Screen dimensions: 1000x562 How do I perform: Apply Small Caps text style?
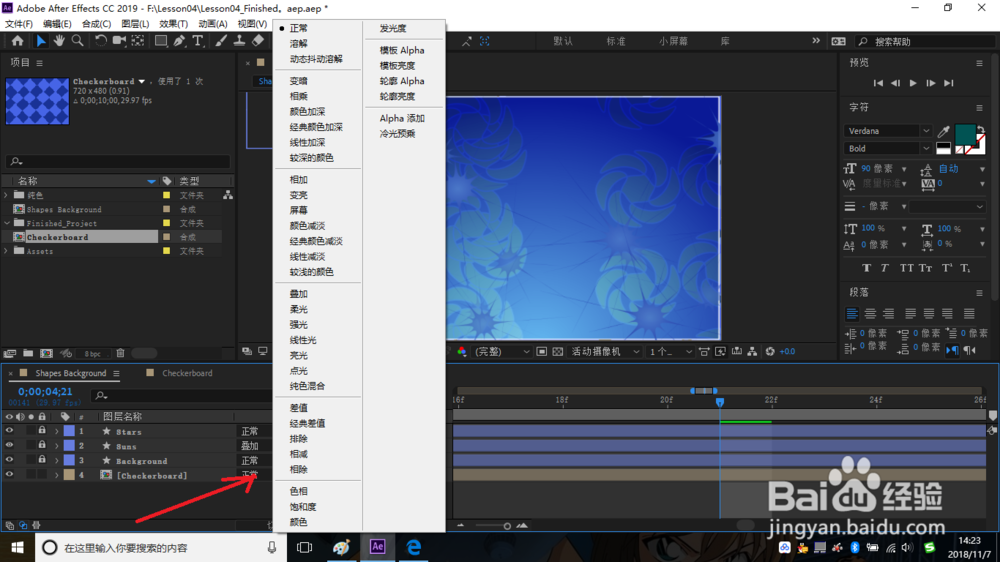(x=925, y=269)
